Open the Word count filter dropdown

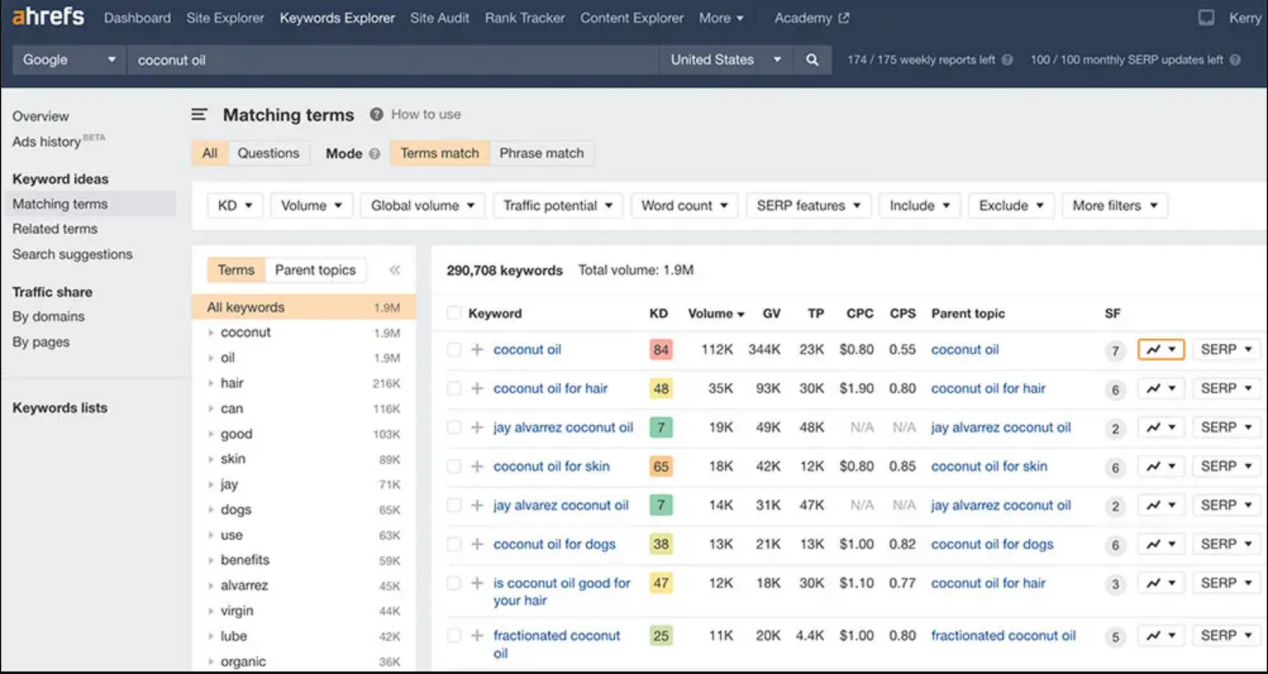pyautogui.click(x=685, y=206)
